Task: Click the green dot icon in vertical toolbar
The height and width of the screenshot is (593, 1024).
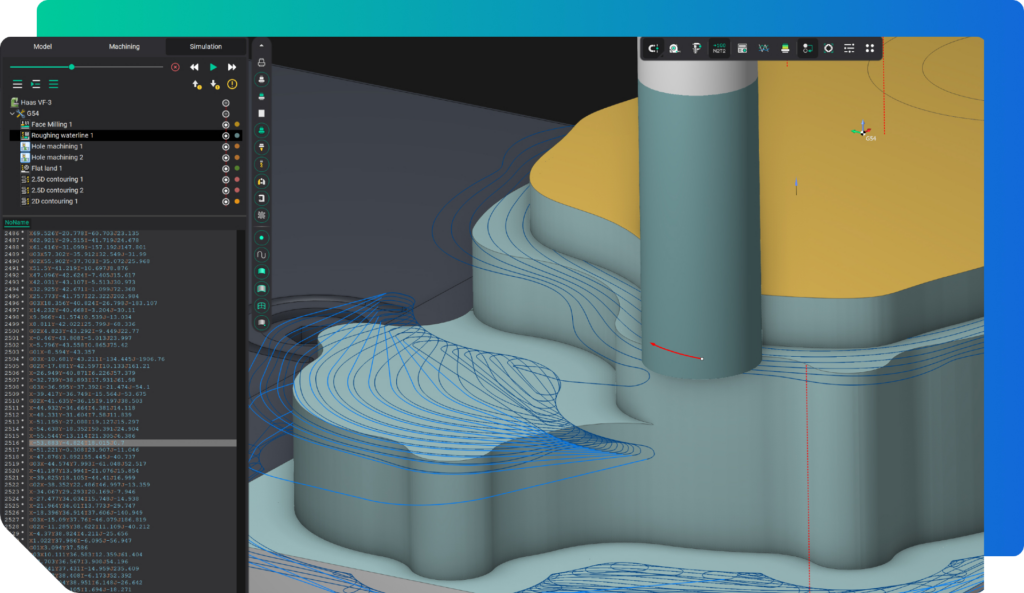Action: coord(261,238)
